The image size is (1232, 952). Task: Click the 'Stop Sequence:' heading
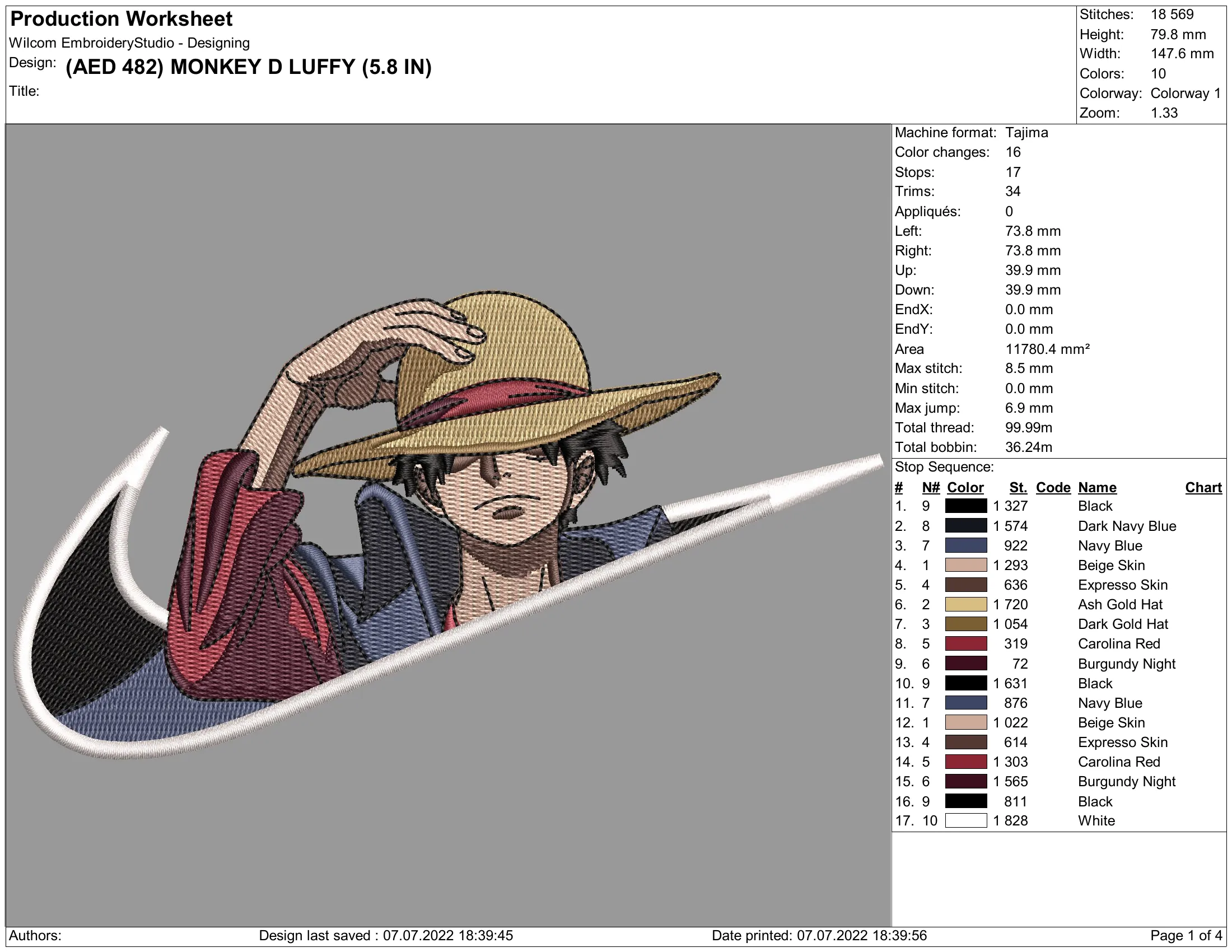(944, 467)
